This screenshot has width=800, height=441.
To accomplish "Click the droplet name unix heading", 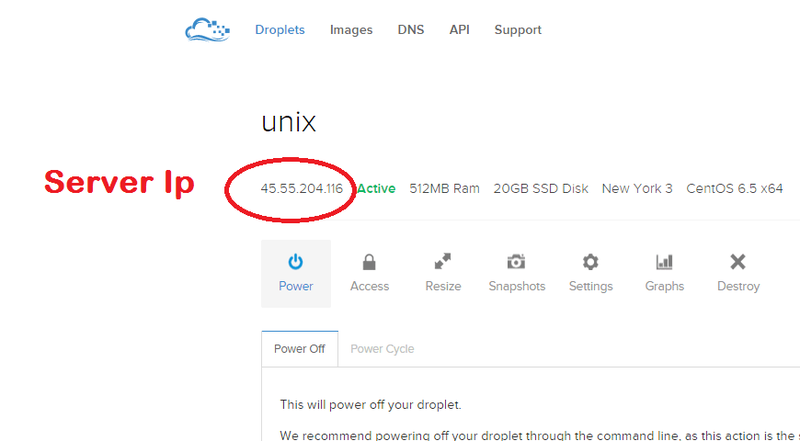I will coord(289,122).
